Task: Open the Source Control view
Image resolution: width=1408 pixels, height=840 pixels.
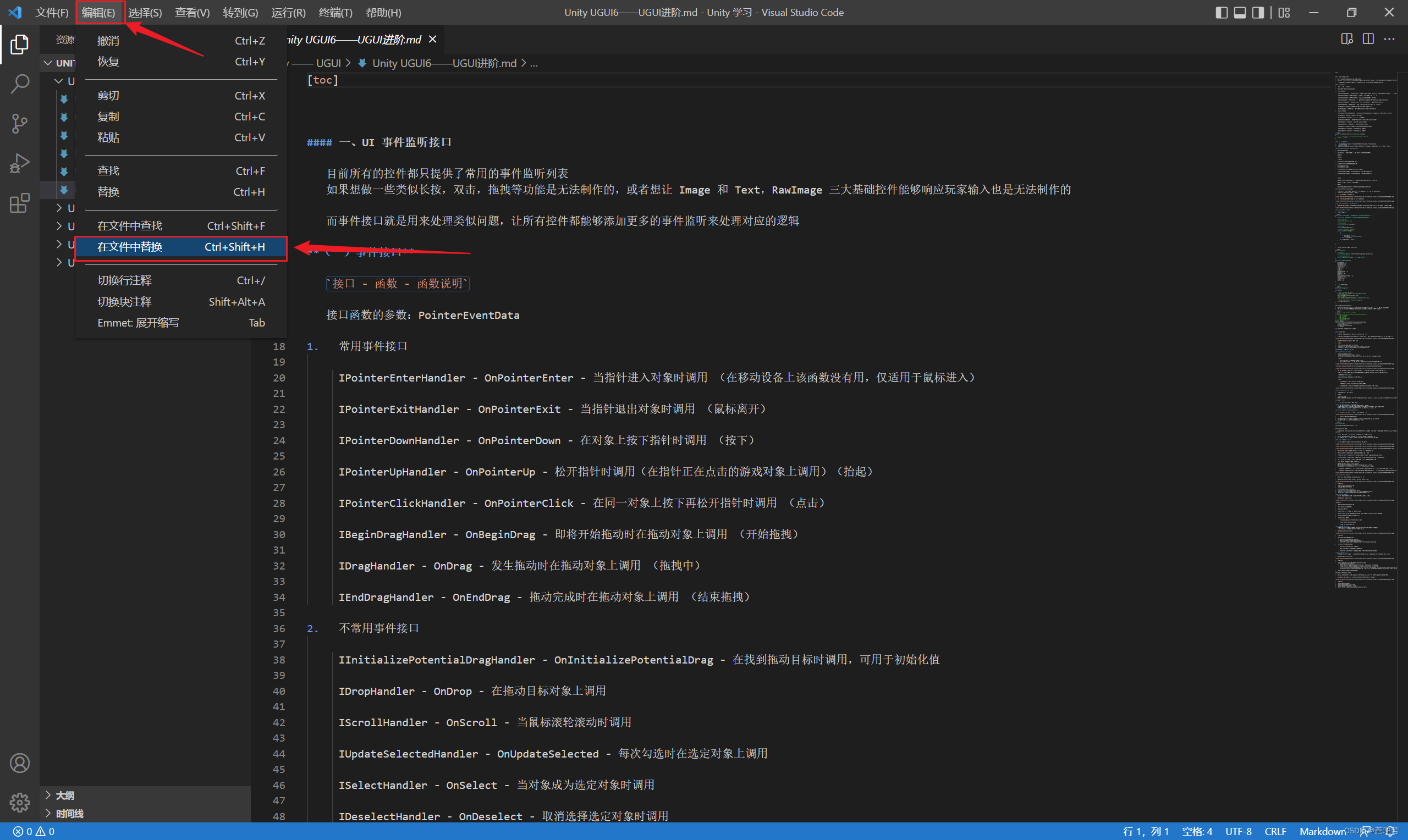Action: coord(20,123)
